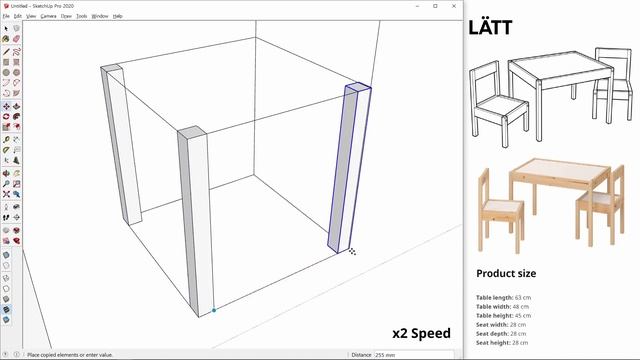
Task: Click the Previous view tool
Action: pyautogui.click(x=16, y=194)
